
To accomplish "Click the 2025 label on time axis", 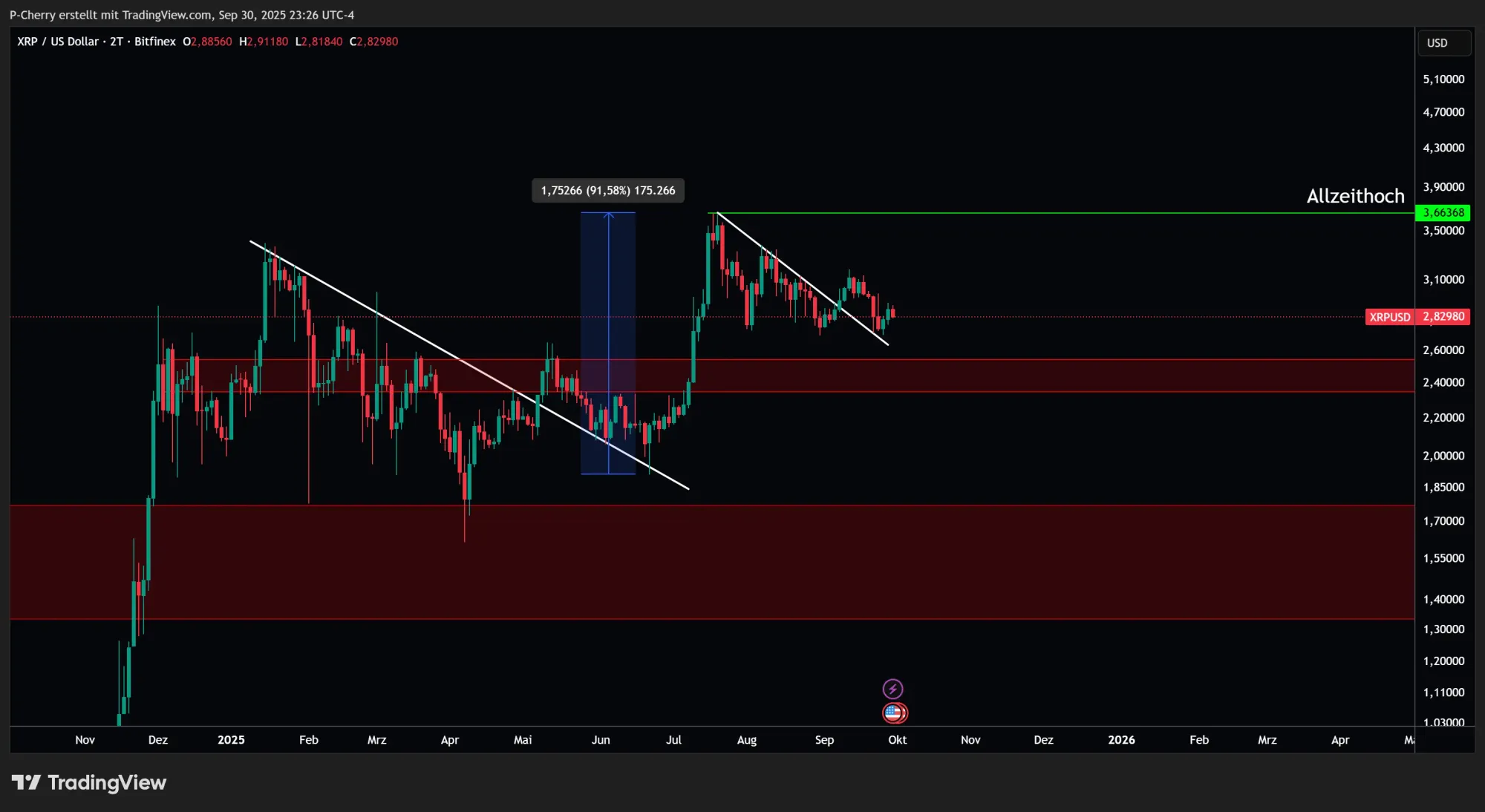I will [x=231, y=740].
